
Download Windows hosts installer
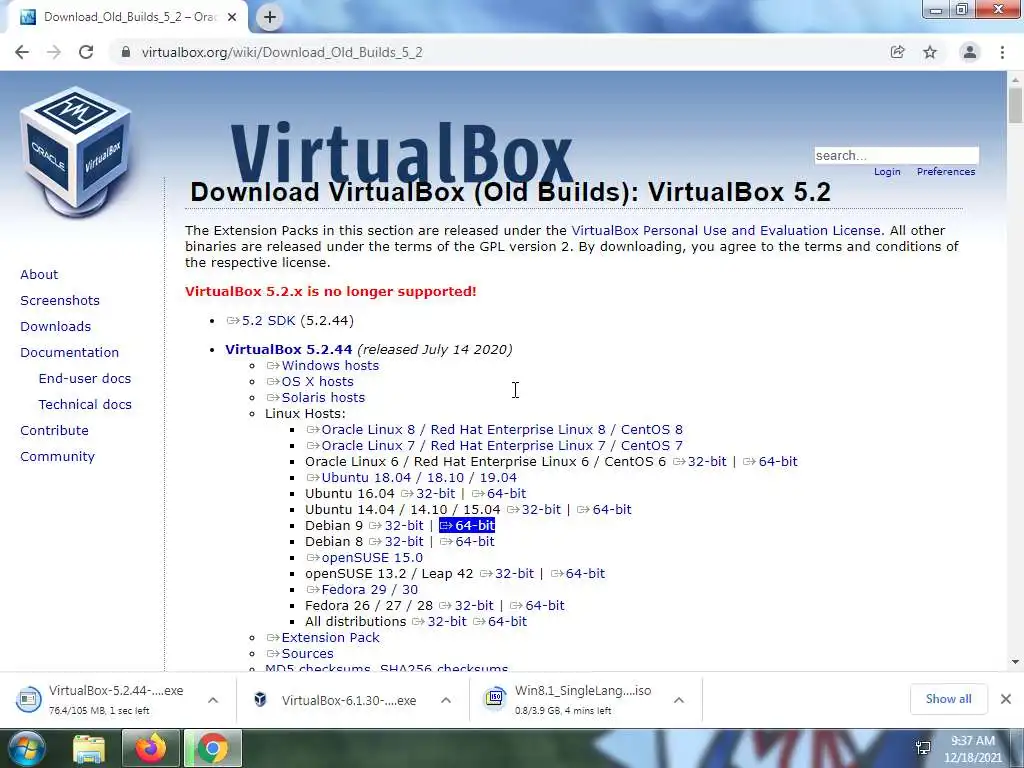tap(323, 366)
